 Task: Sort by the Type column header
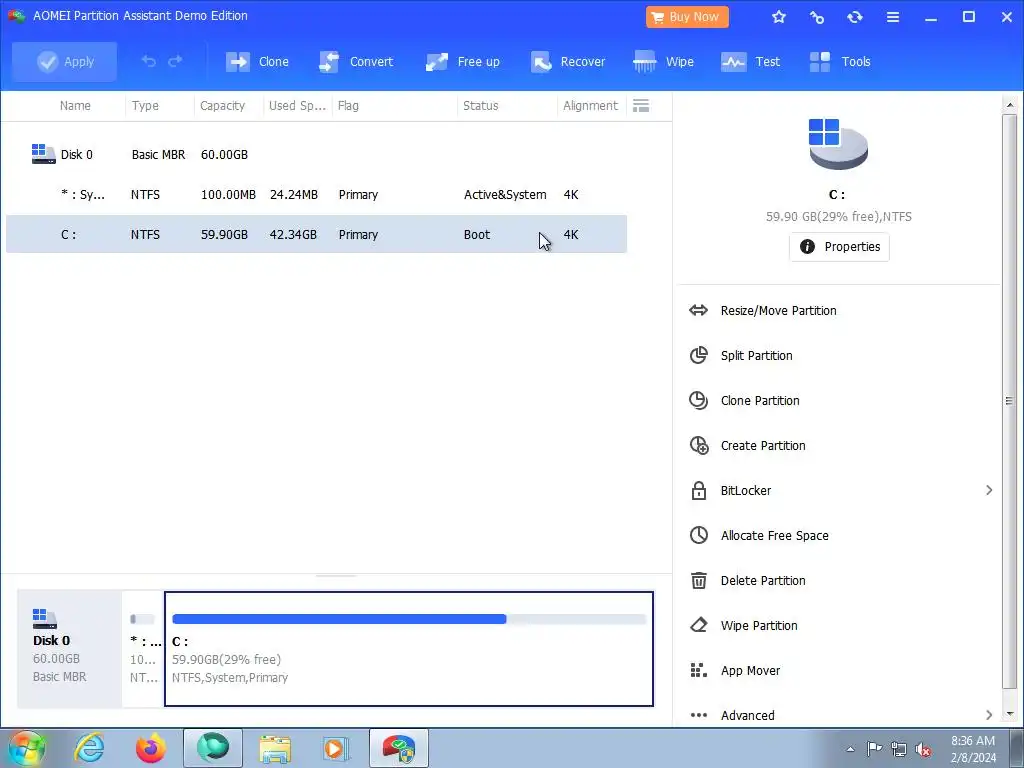pyautogui.click(x=145, y=106)
